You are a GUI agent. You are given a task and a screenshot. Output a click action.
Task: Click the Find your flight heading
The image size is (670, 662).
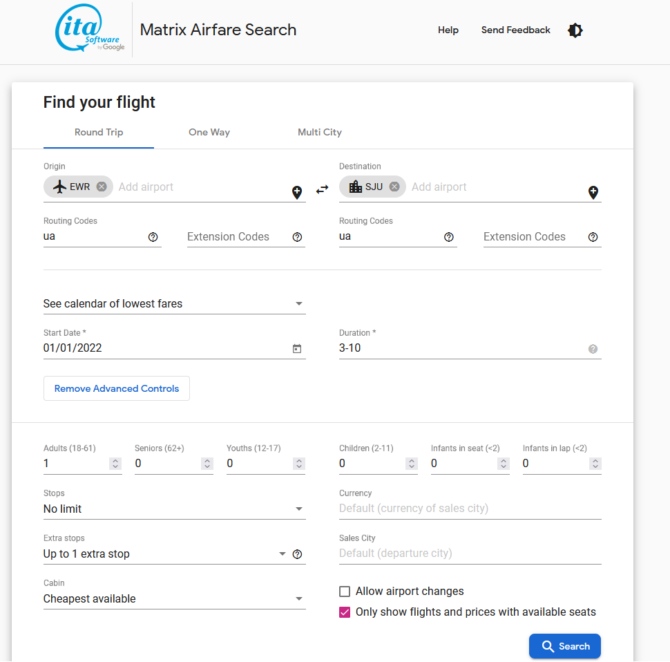coord(99,103)
